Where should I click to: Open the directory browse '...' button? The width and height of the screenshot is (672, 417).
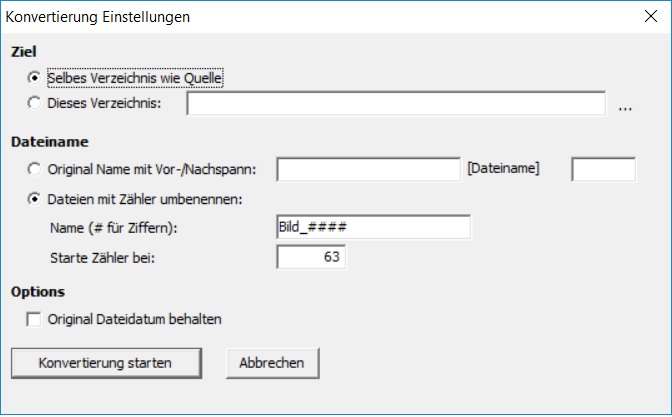tap(626, 106)
